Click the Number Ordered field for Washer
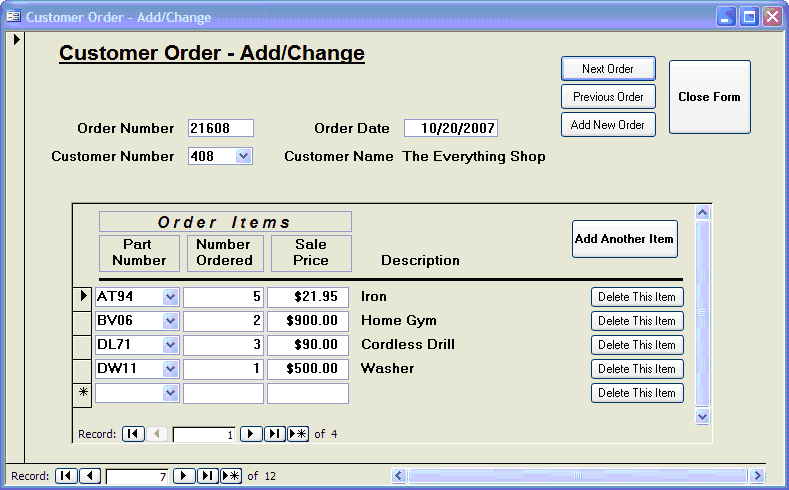 click(x=223, y=369)
